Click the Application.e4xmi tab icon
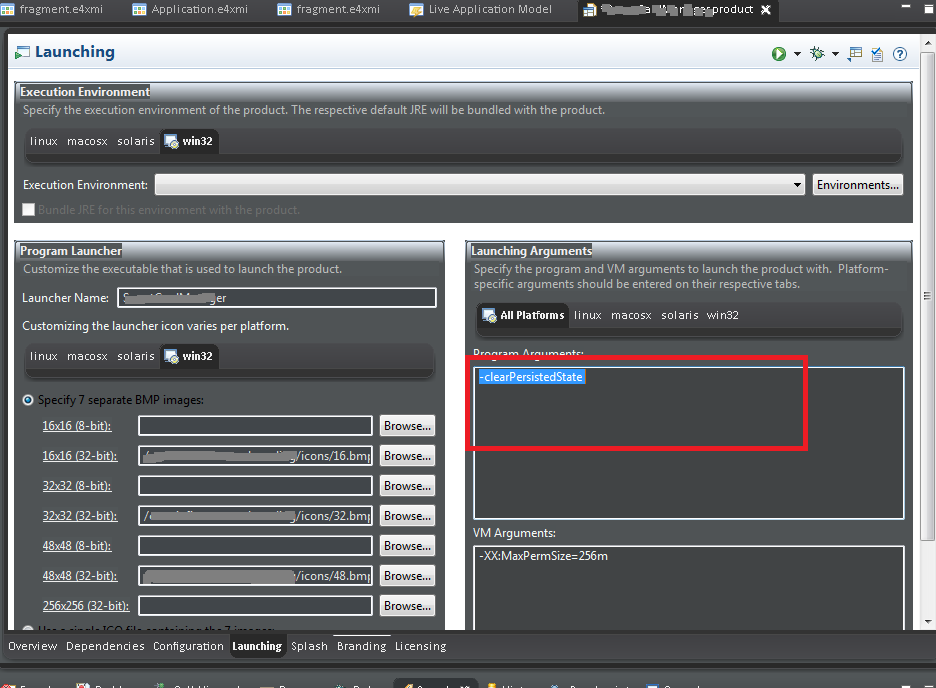This screenshot has height=688, width=936. (139, 10)
